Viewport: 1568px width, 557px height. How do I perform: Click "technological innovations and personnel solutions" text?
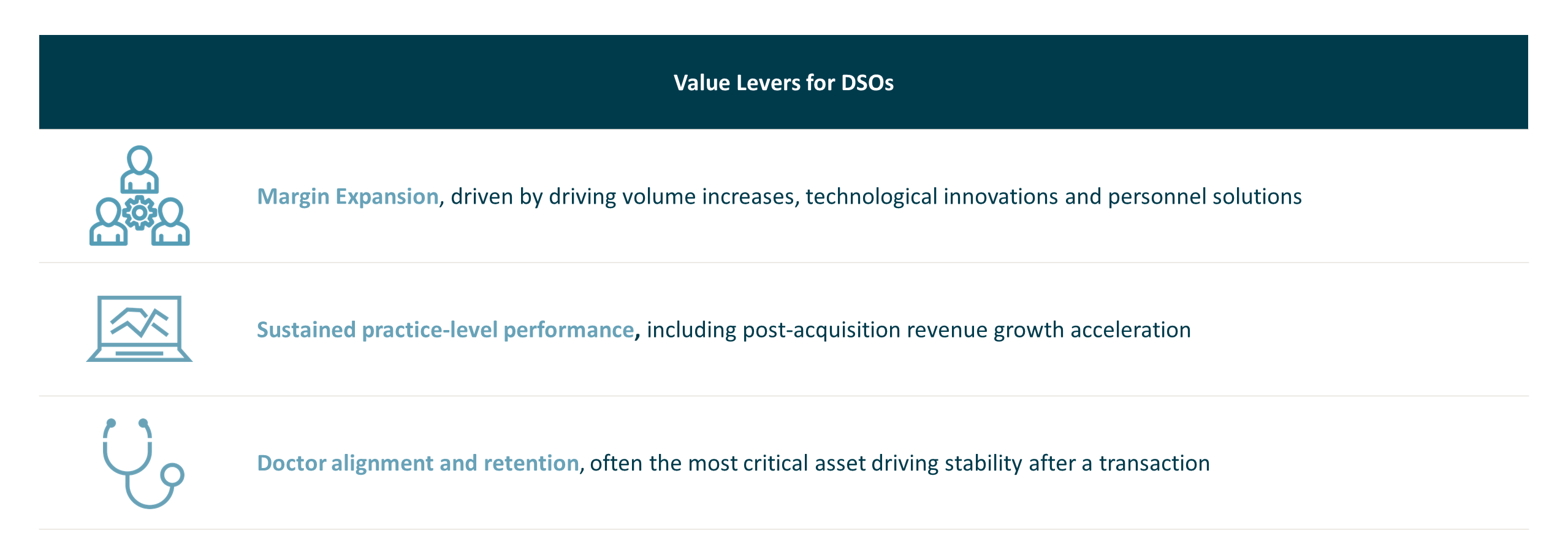point(1053,197)
